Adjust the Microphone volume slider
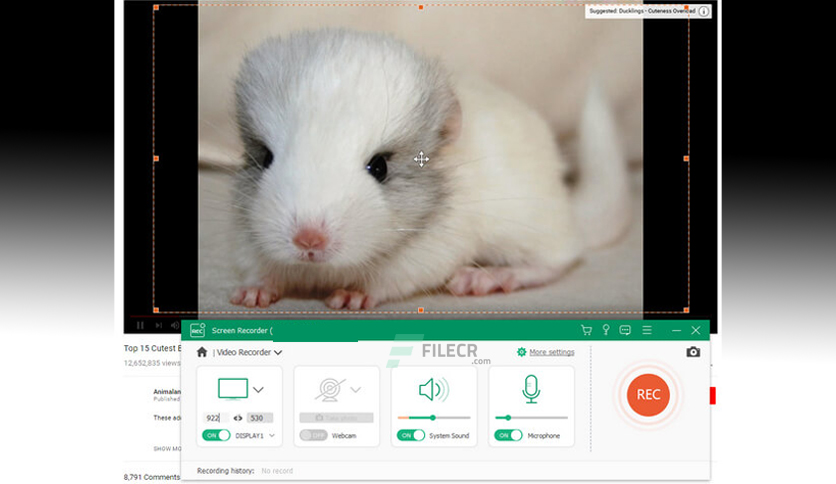The height and width of the screenshot is (484, 836). click(x=531, y=418)
